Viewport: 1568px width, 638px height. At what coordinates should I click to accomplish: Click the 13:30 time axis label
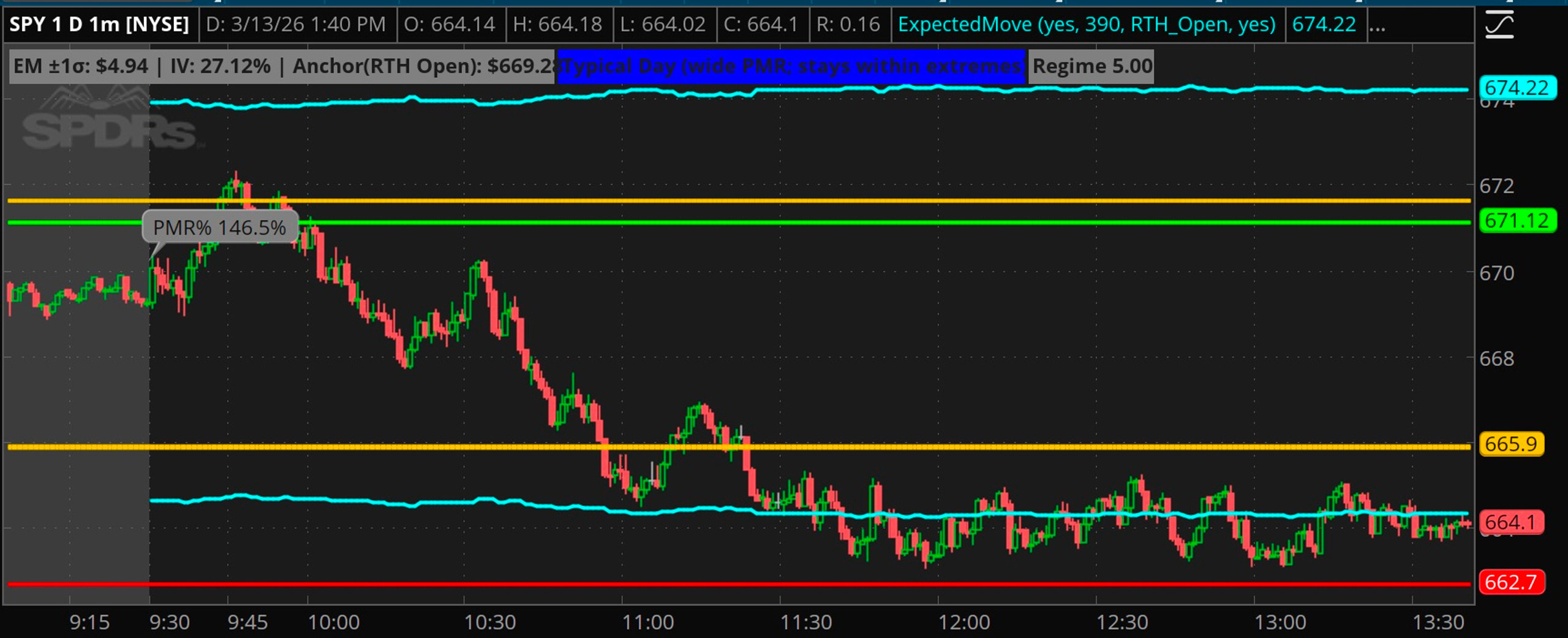(x=1438, y=623)
